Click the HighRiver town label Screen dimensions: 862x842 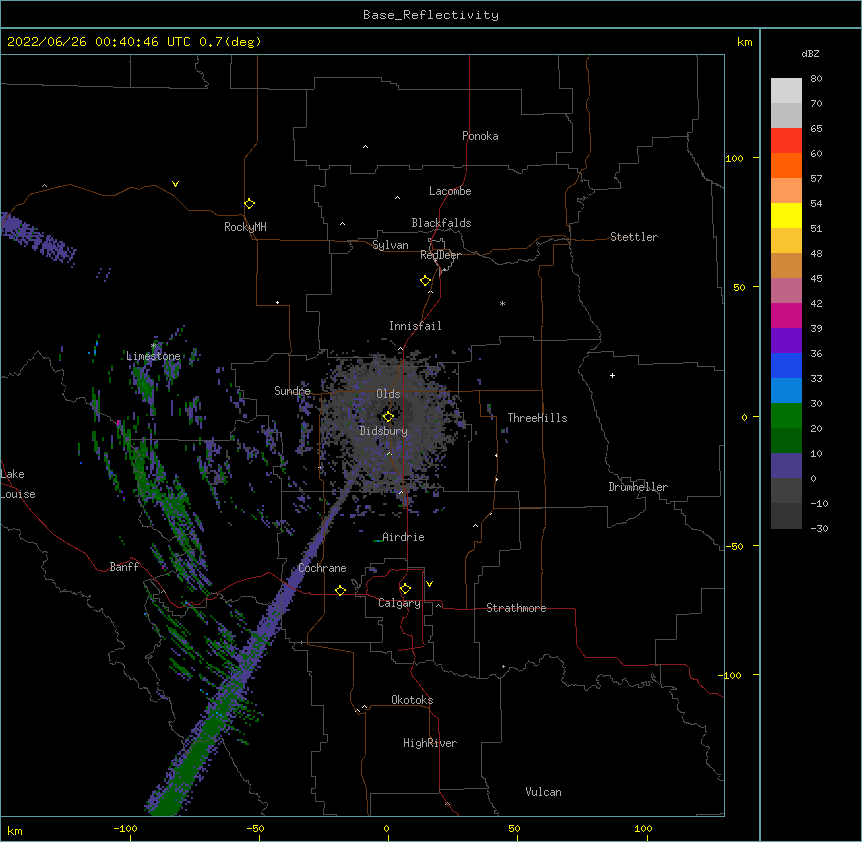click(x=430, y=743)
